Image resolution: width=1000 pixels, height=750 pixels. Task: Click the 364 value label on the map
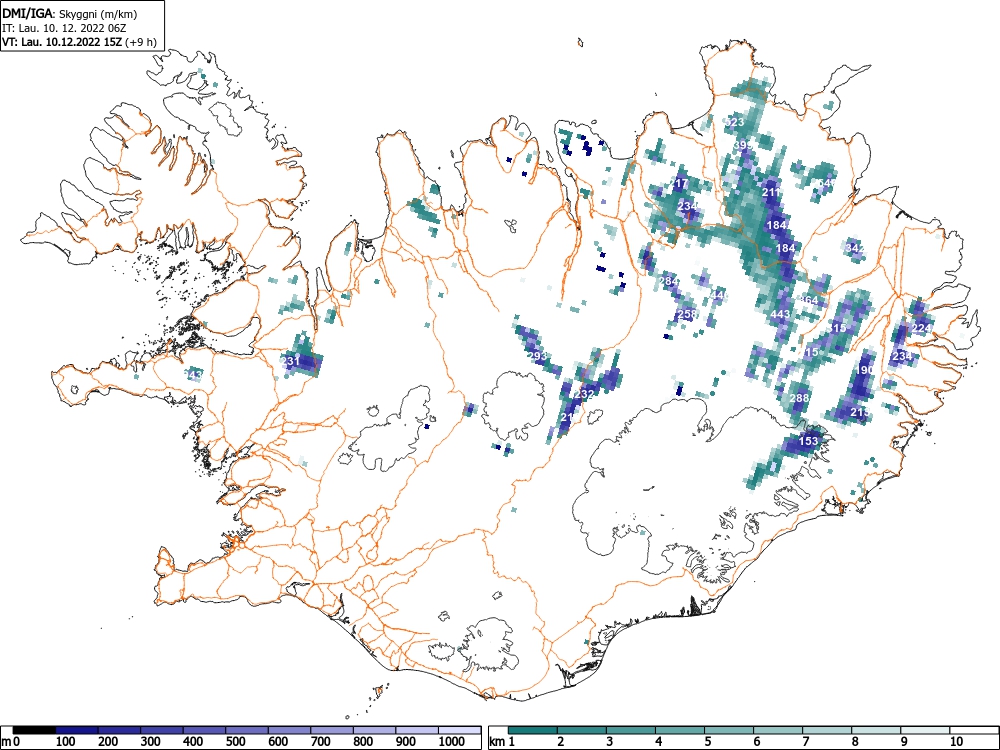click(808, 300)
